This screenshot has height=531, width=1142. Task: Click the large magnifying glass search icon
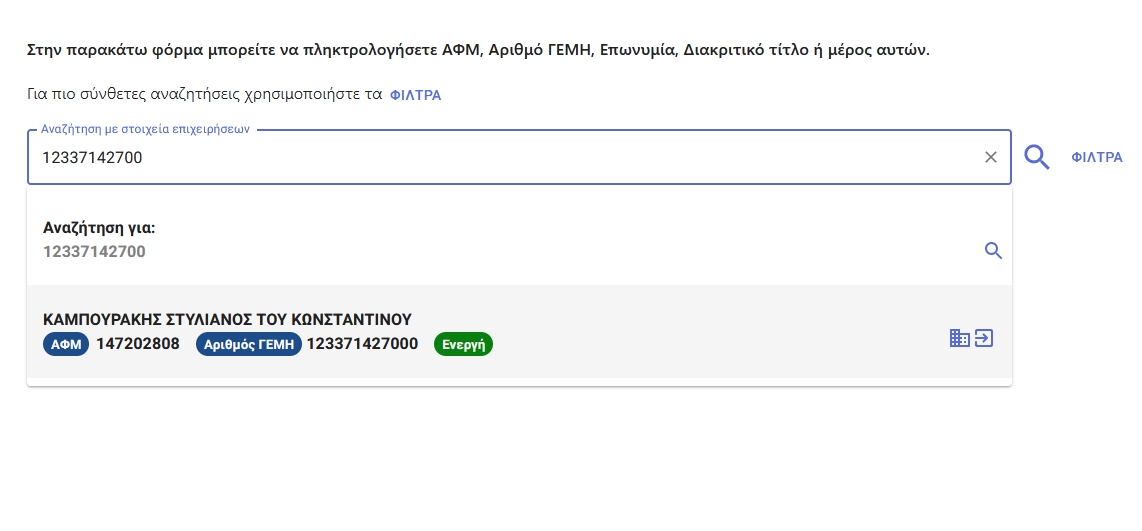pyautogui.click(x=1036, y=157)
